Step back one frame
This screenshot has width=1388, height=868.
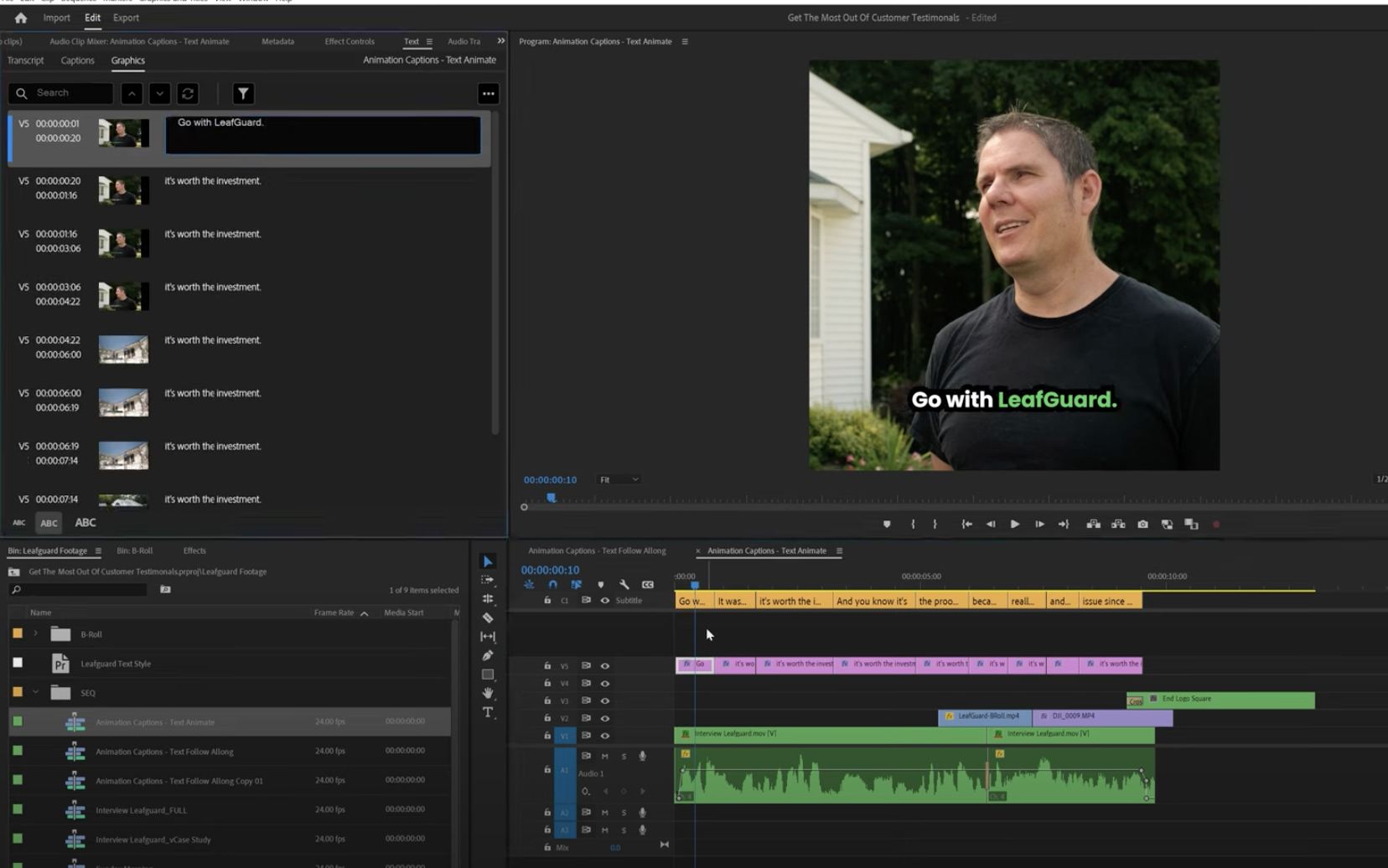pos(991,524)
